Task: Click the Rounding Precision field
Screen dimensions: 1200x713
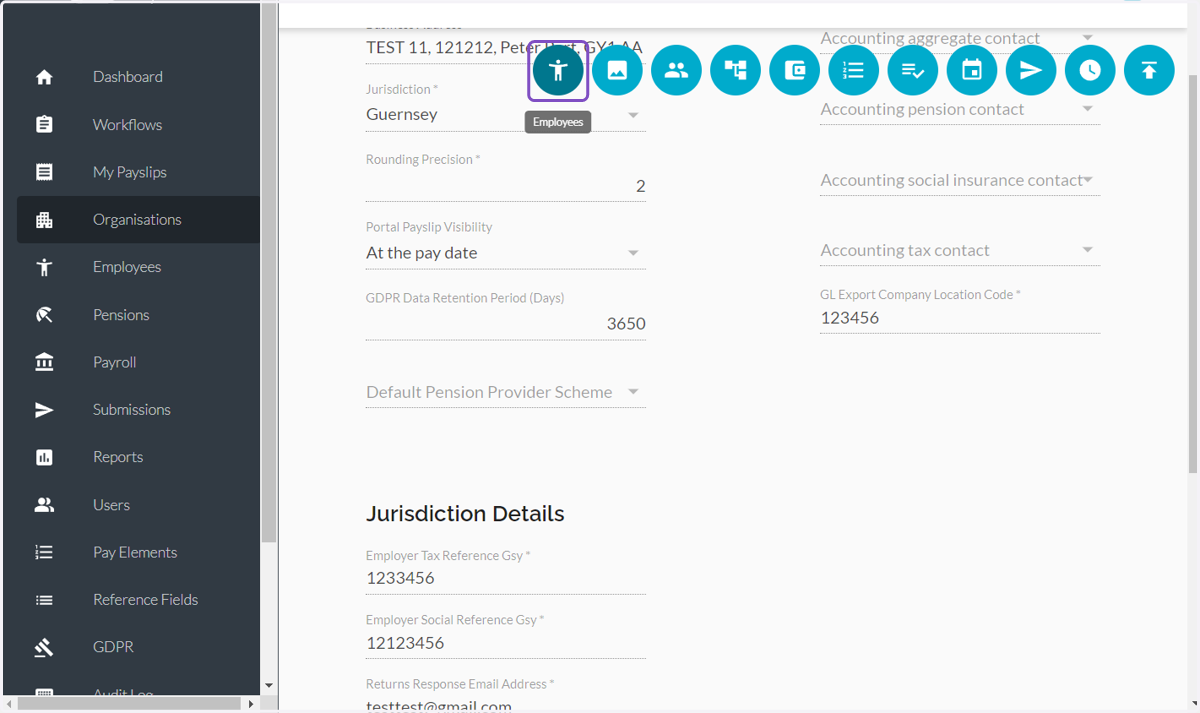Action: click(505, 186)
